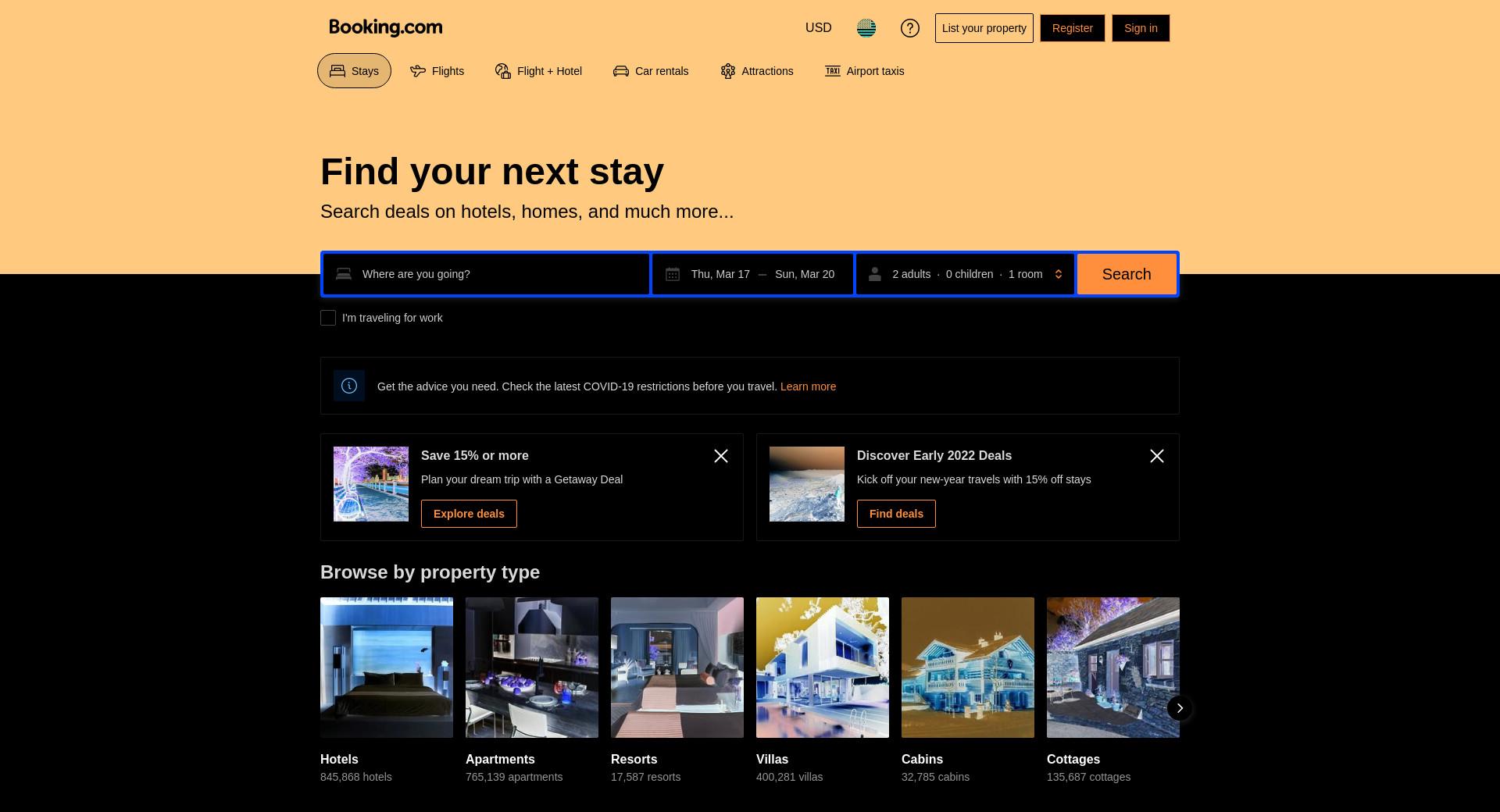The image size is (1500, 812).
Task: Click the Discover Early 2022 Deals heading
Action: pyautogui.click(x=934, y=455)
